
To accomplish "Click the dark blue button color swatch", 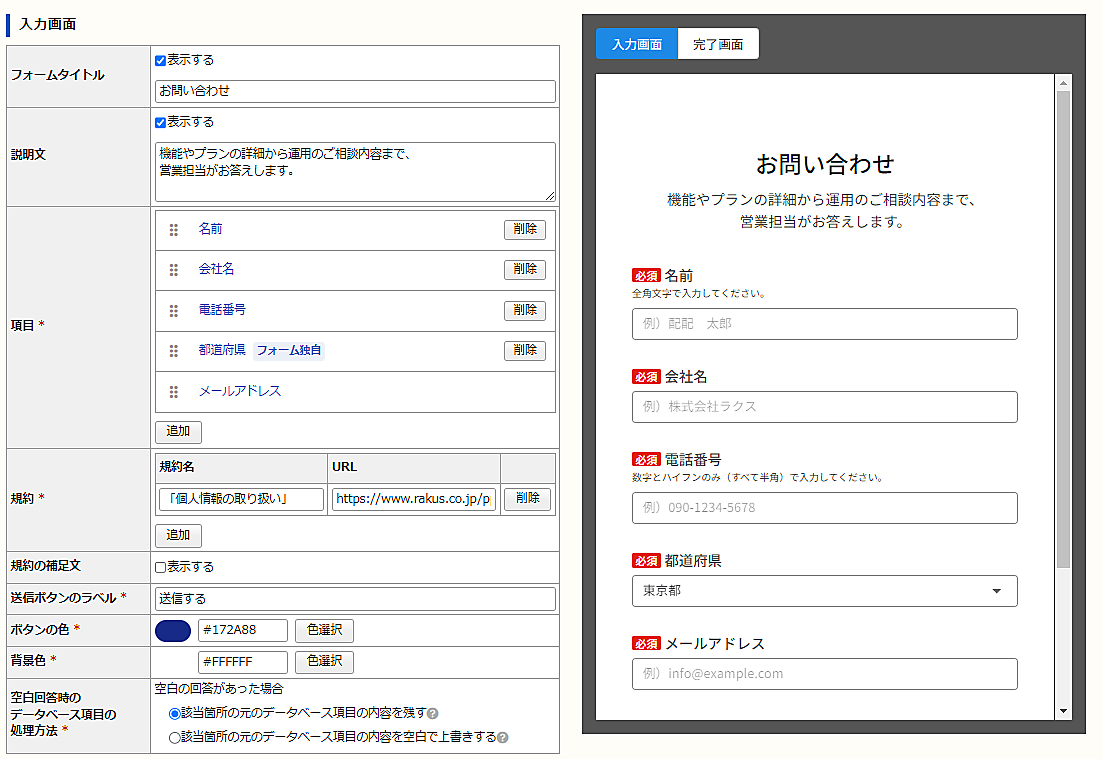I will click(x=173, y=631).
